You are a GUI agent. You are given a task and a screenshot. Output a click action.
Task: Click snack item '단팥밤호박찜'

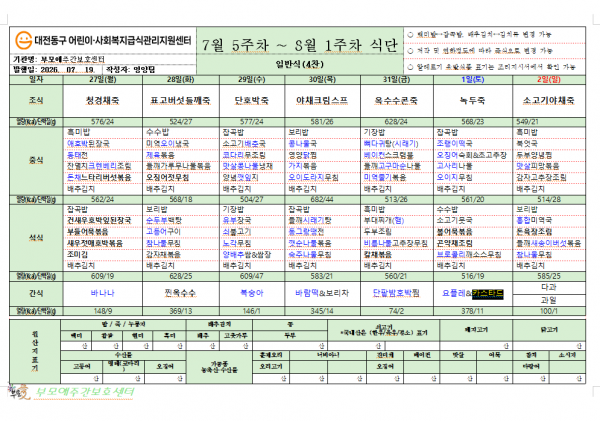[x=396, y=293]
